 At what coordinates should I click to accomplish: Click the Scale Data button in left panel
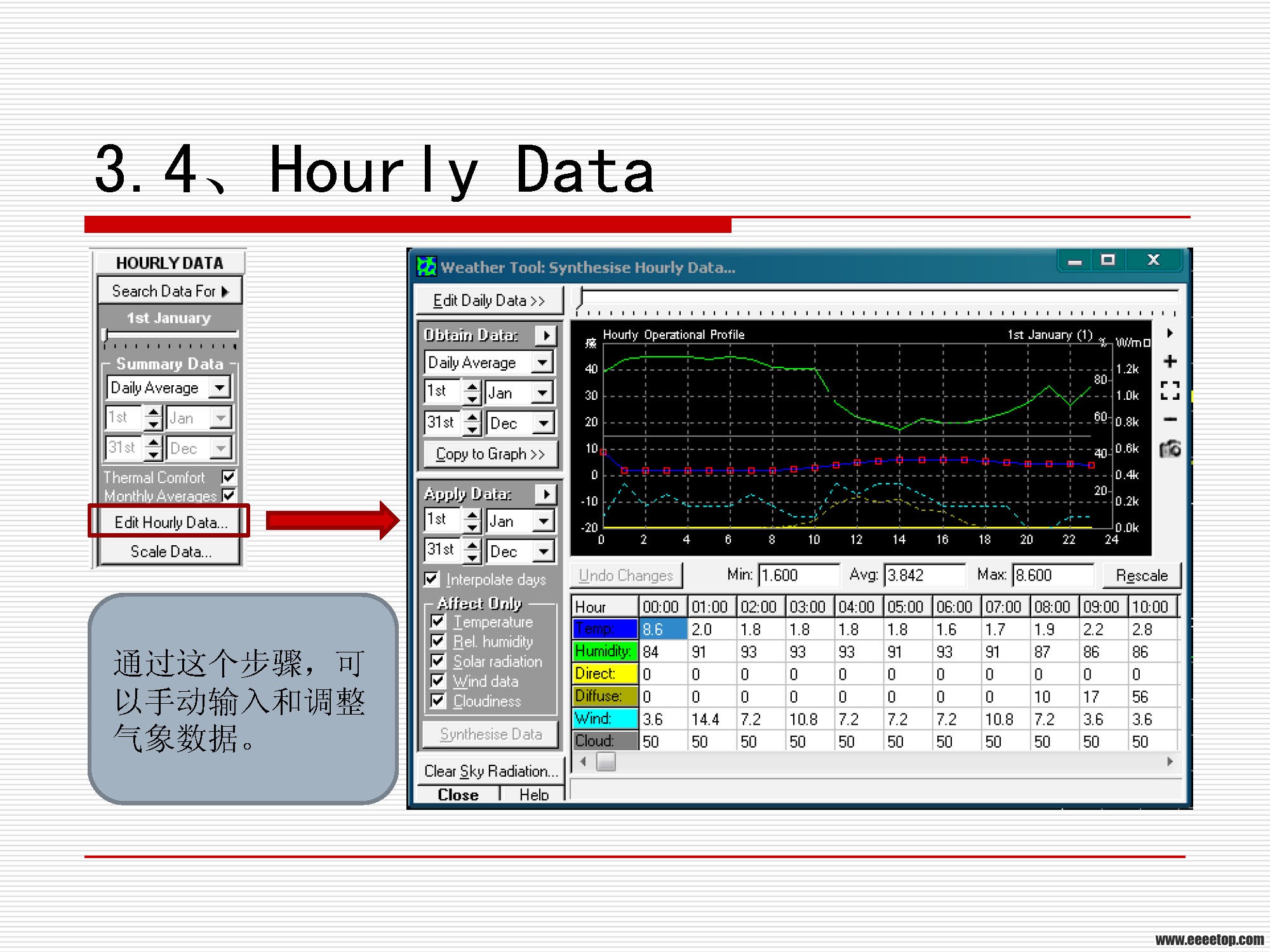pos(170,552)
